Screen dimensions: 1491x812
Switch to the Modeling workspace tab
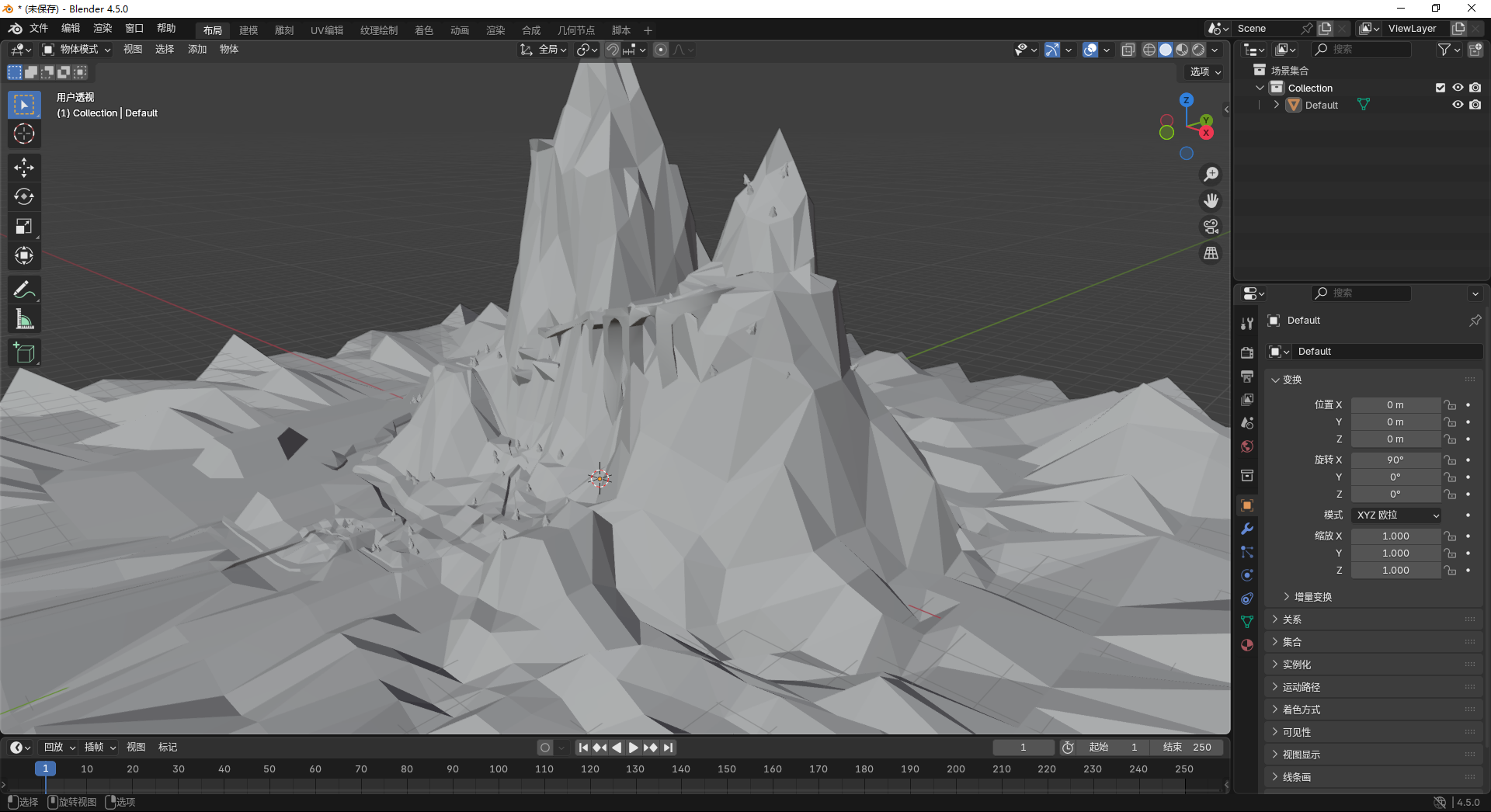(x=248, y=30)
